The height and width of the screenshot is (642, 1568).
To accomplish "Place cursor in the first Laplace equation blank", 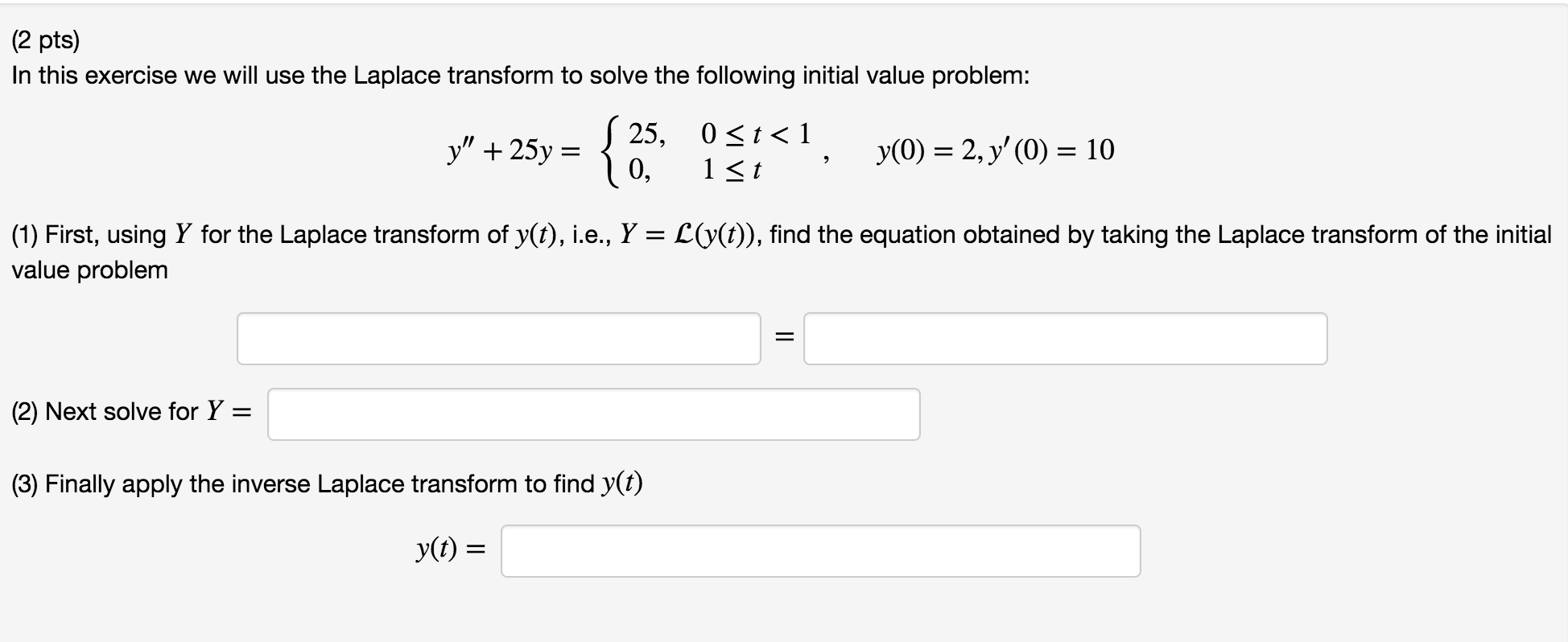I will coord(497,338).
